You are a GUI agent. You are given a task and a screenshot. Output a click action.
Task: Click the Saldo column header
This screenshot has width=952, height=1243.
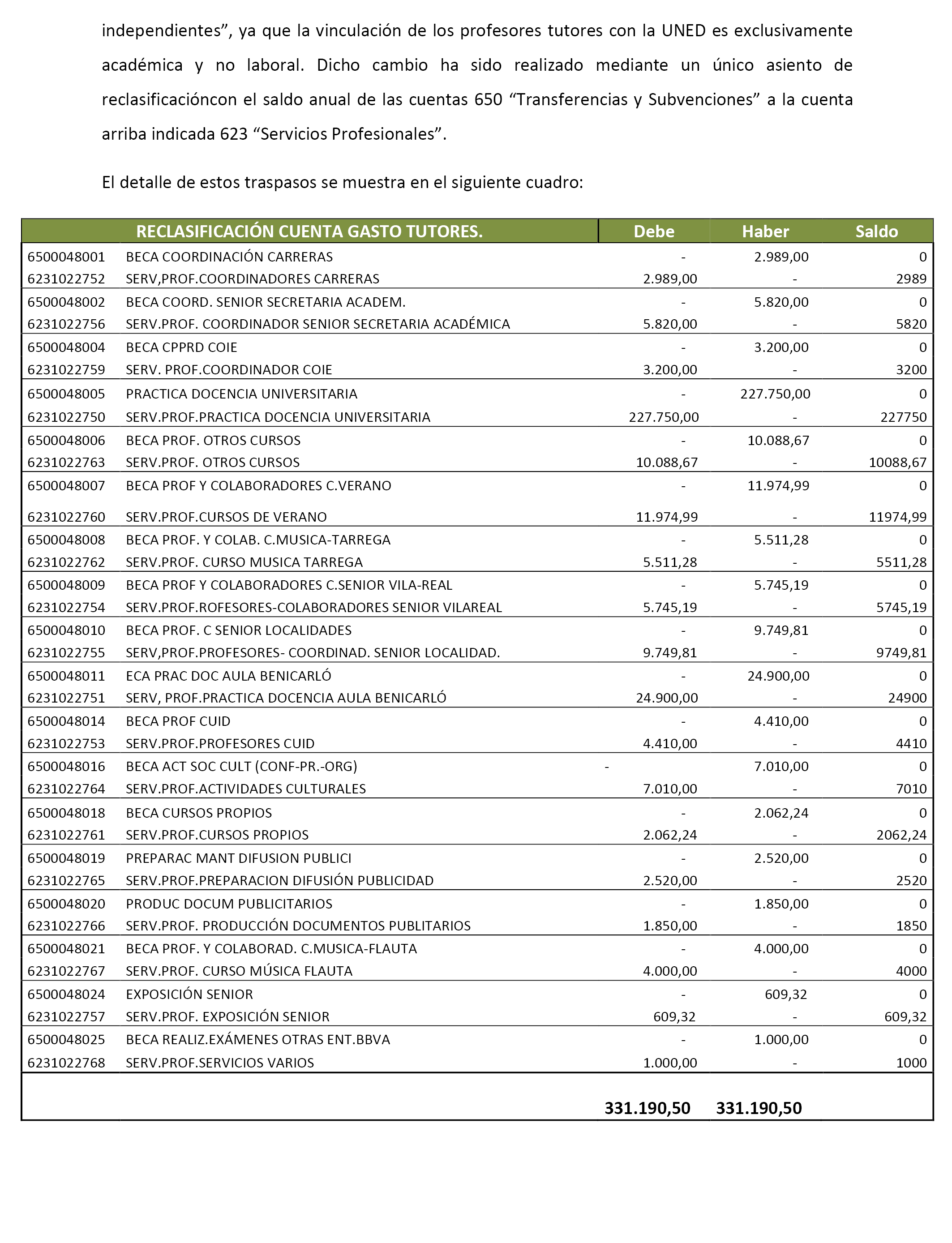pos(876,231)
